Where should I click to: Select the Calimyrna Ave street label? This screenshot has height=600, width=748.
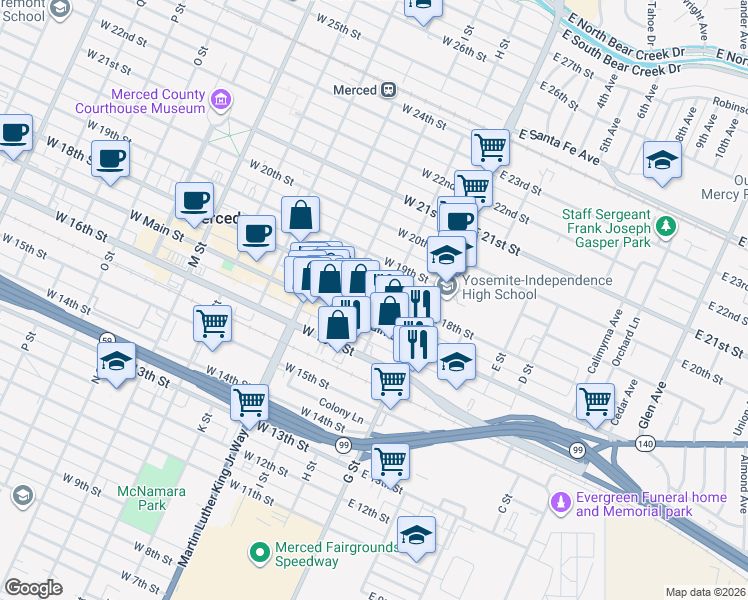(x=604, y=341)
